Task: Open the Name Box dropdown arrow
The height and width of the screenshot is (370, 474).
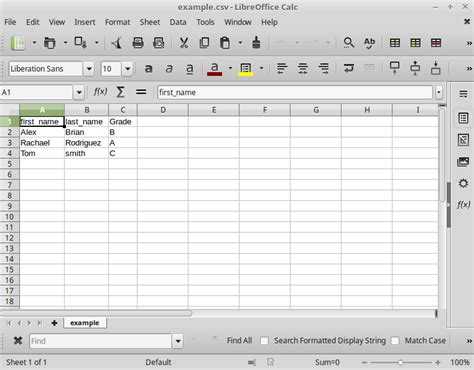Action: [x=79, y=92]
